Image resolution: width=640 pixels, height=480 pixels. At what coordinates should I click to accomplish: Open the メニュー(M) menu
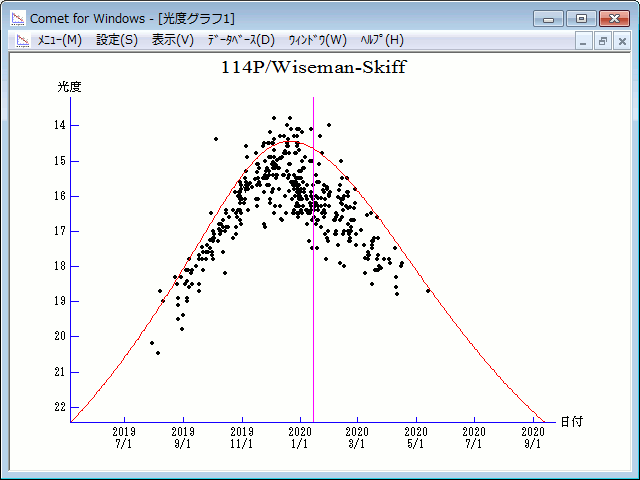click(x=60, y=40)
